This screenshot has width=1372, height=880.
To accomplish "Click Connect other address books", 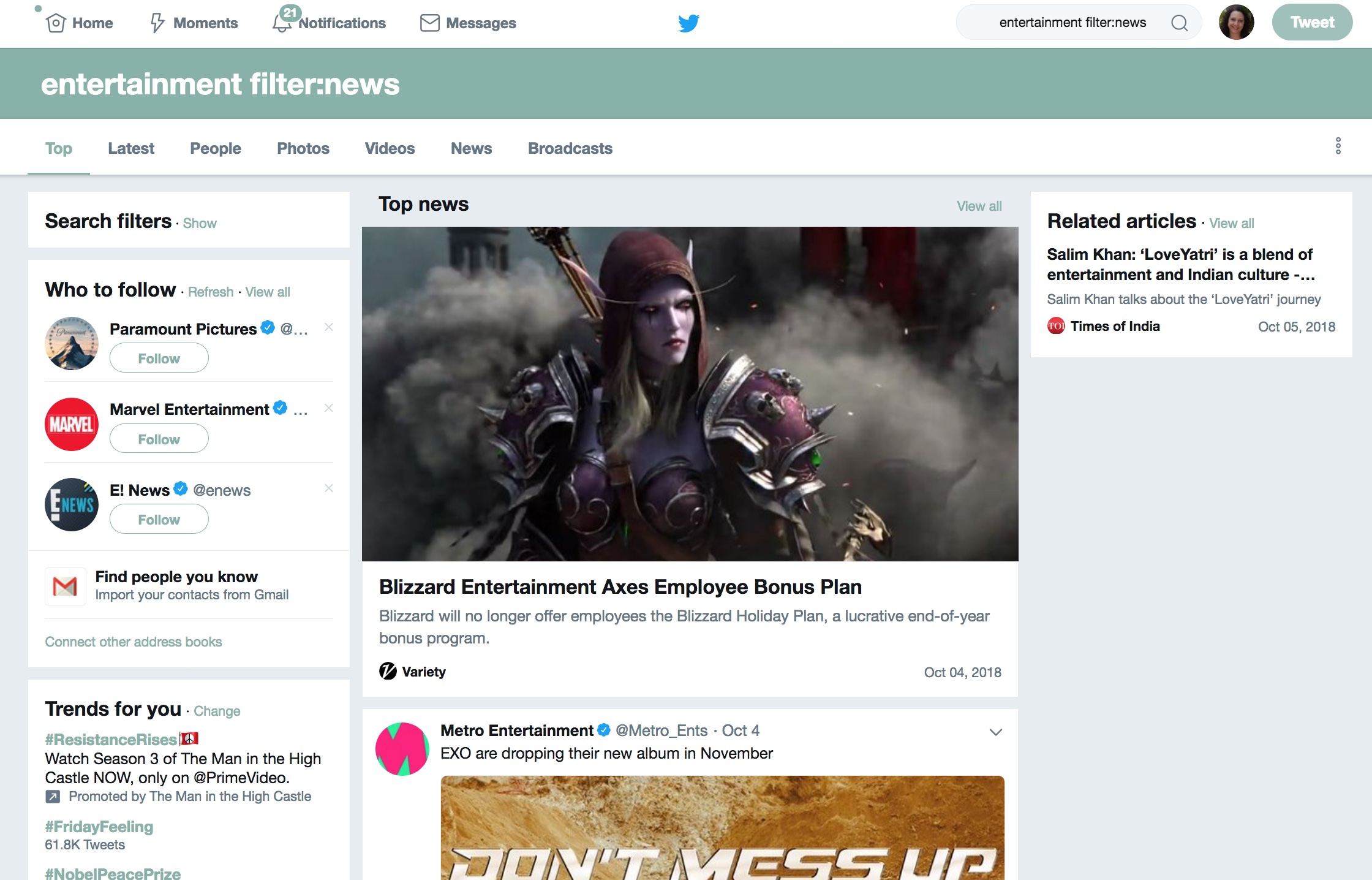I will point(134,642).
